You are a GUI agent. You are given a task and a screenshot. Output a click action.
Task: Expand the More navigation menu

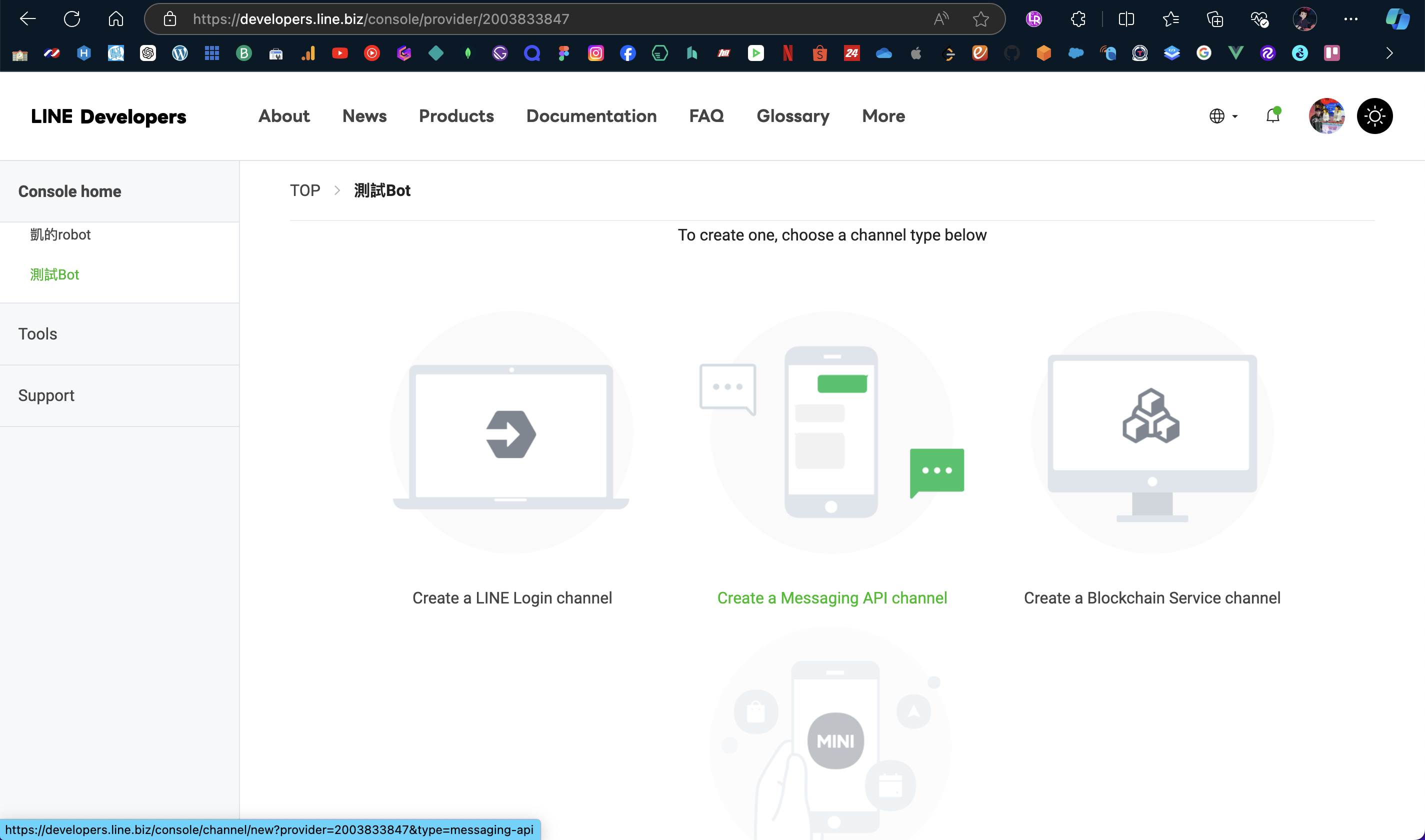click(883, 116)
